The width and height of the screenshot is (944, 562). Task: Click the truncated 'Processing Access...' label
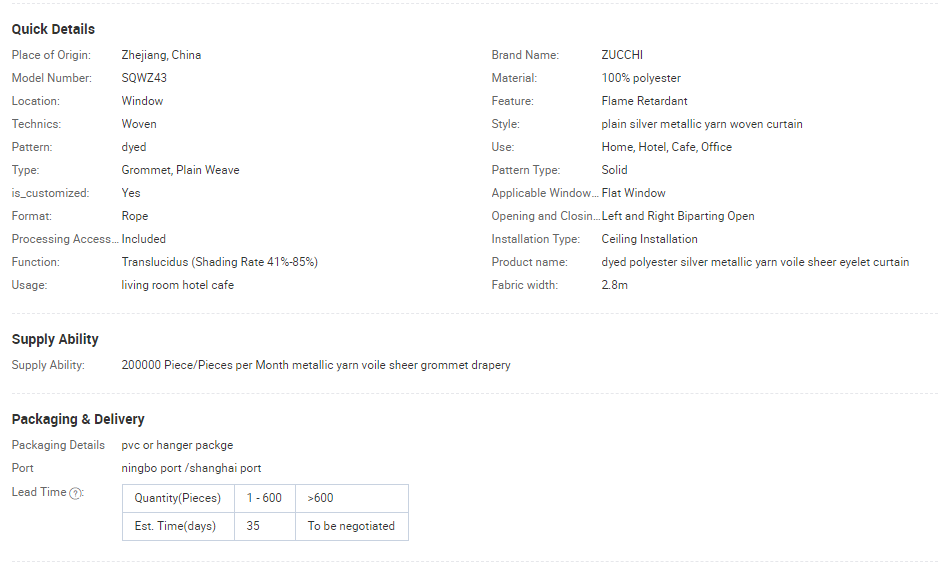[x=64, y=239]
